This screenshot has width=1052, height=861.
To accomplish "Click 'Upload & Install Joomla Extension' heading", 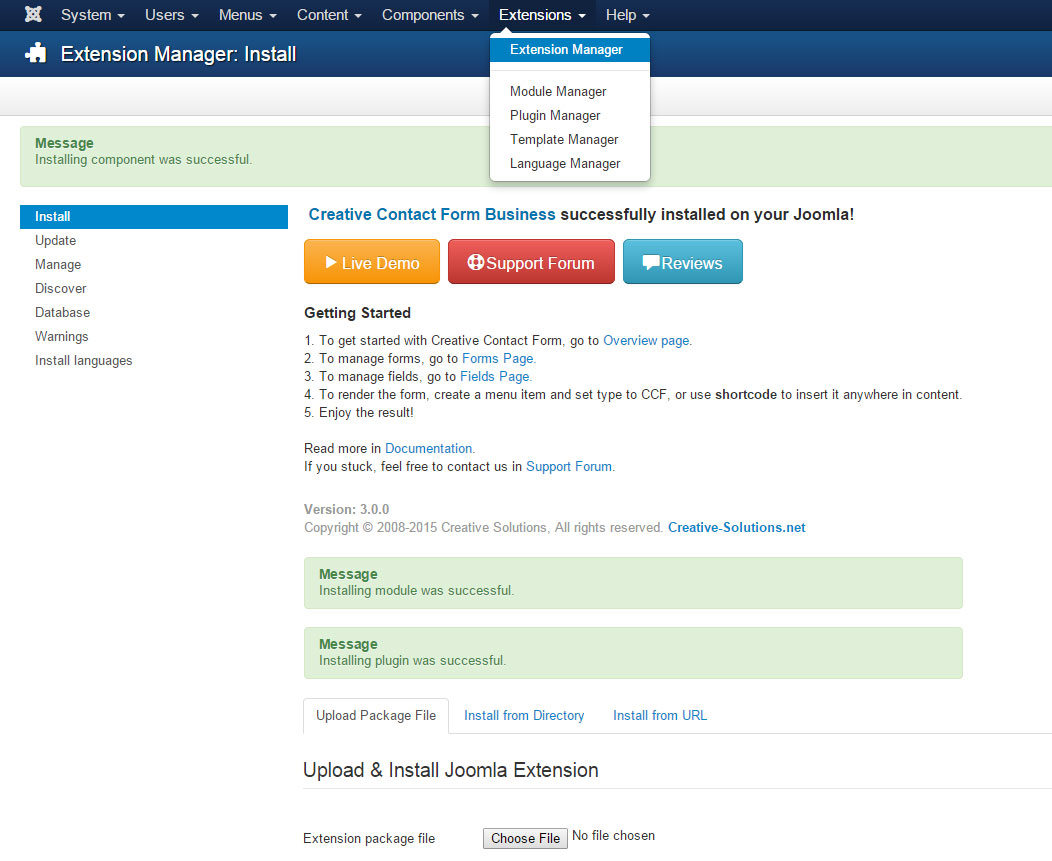I will (x=451, y=770).
